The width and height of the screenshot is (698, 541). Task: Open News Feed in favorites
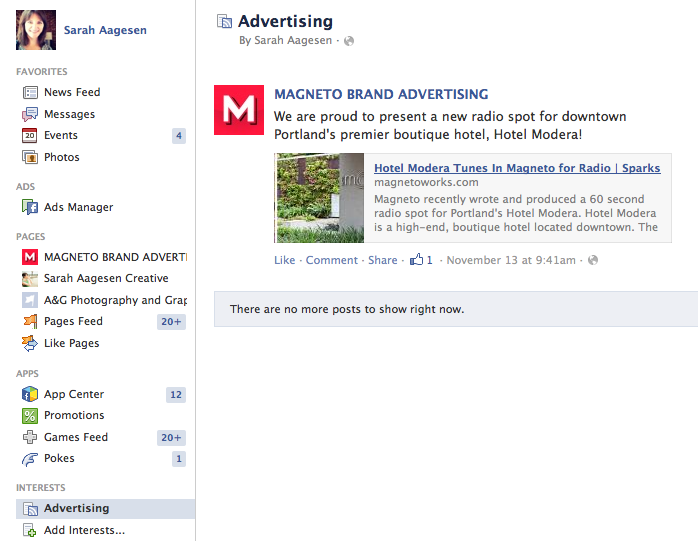point(72,92)
